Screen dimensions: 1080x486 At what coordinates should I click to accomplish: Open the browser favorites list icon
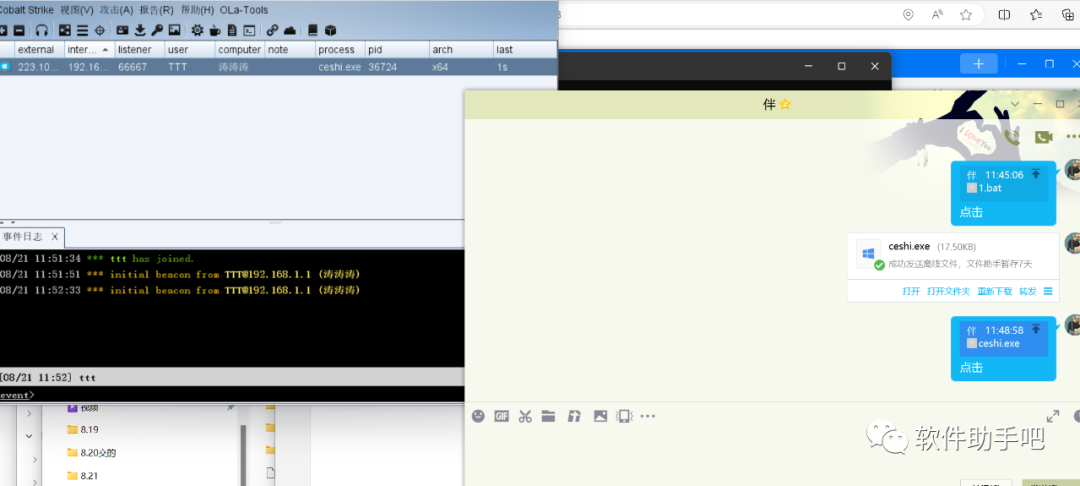pyautogui.click(x=1036, y=14)
